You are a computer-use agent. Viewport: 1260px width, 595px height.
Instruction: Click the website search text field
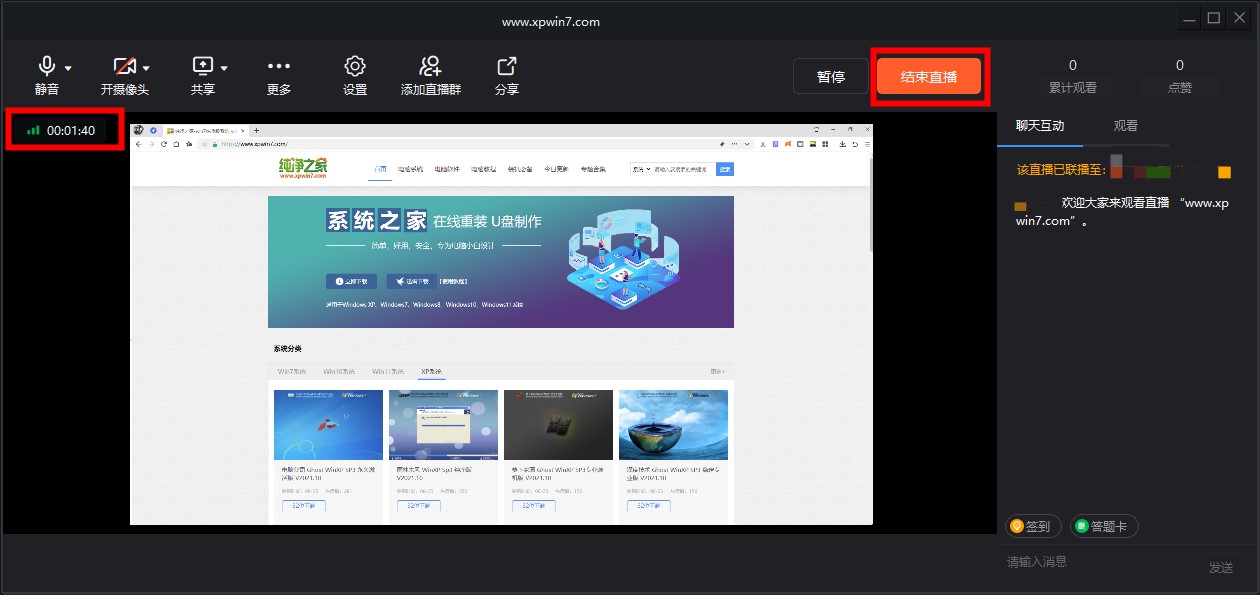[x=684, y=169]
